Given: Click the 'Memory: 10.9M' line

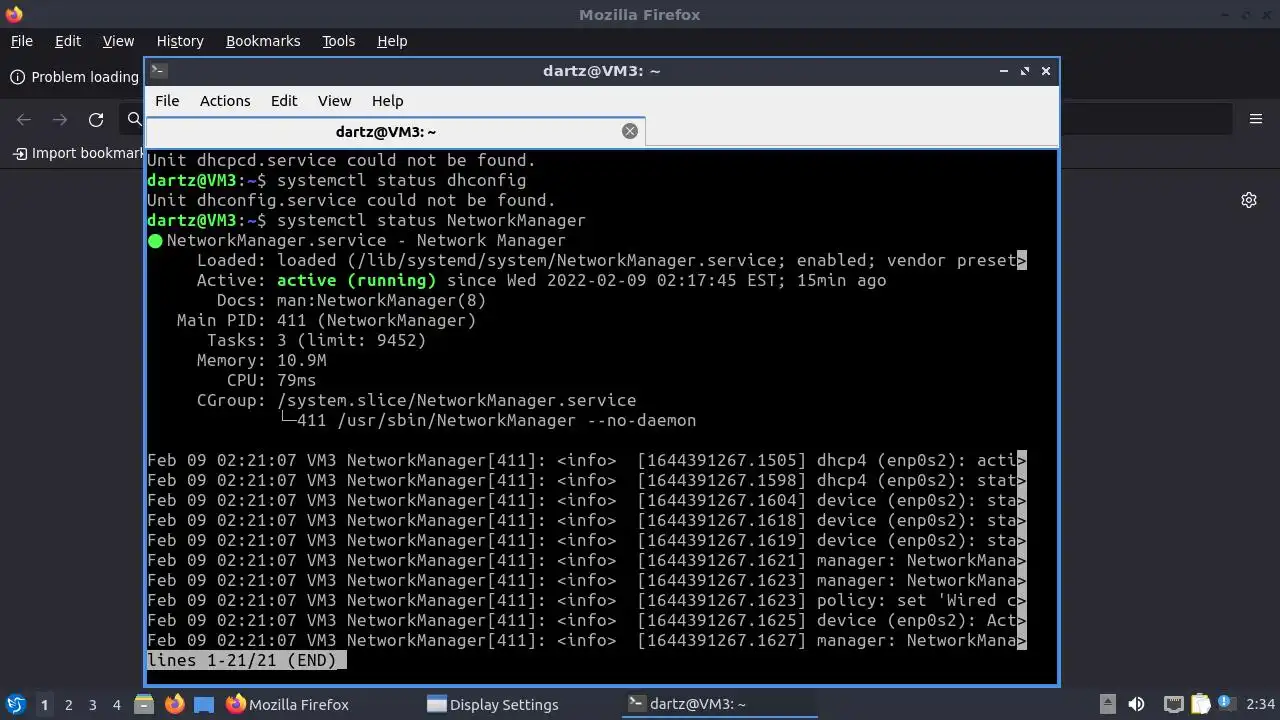Looking at the screenshot, I should click(x=261, y=360).
